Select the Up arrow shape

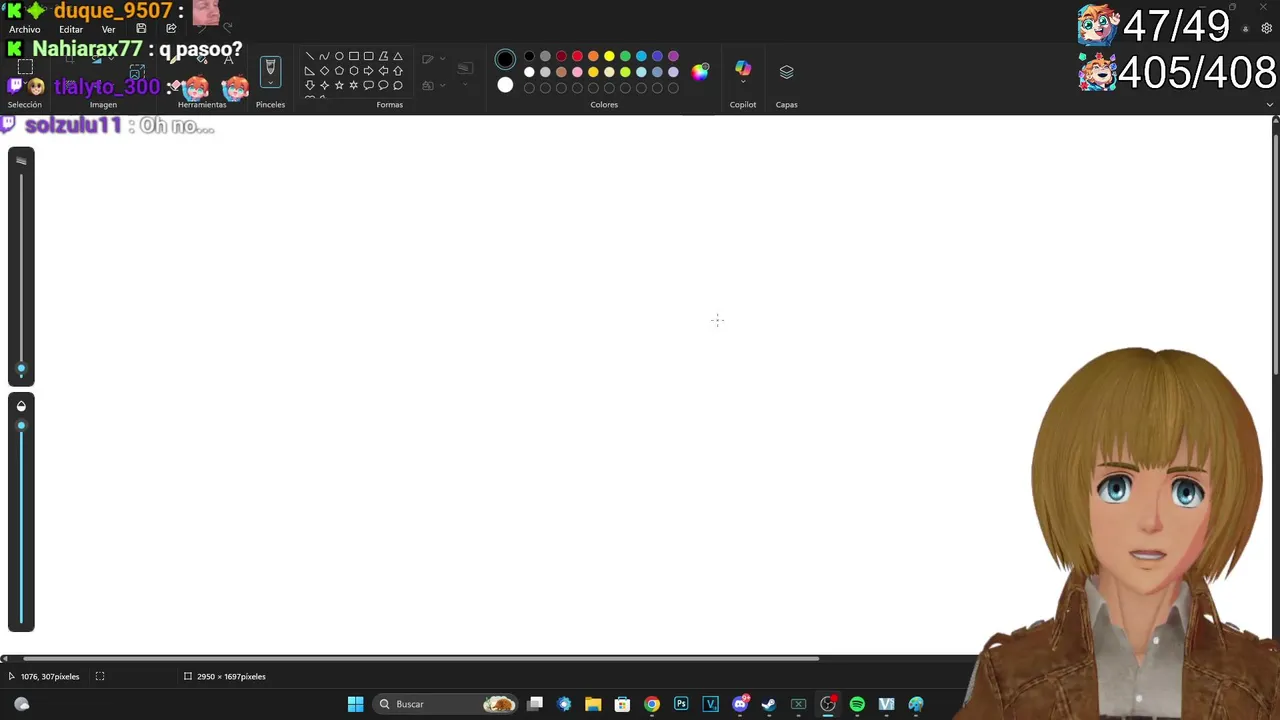tap(398, 71)
